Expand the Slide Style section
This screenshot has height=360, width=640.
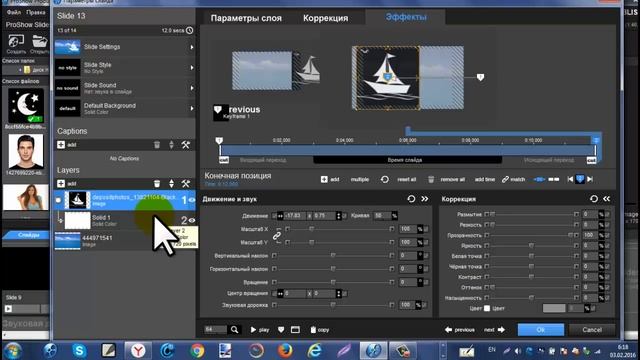[x=192, y=68]
